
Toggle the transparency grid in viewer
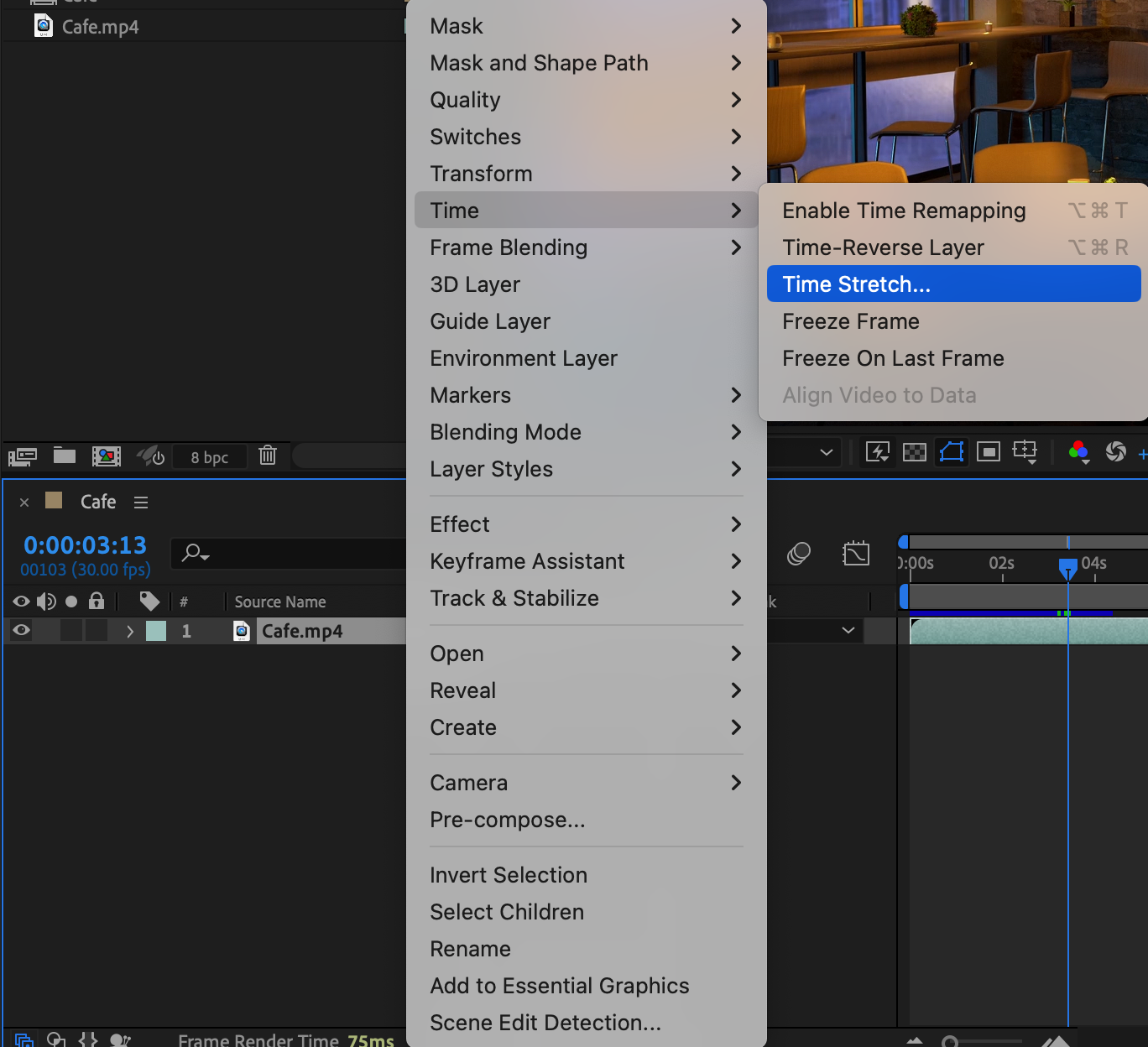[914, 452]
